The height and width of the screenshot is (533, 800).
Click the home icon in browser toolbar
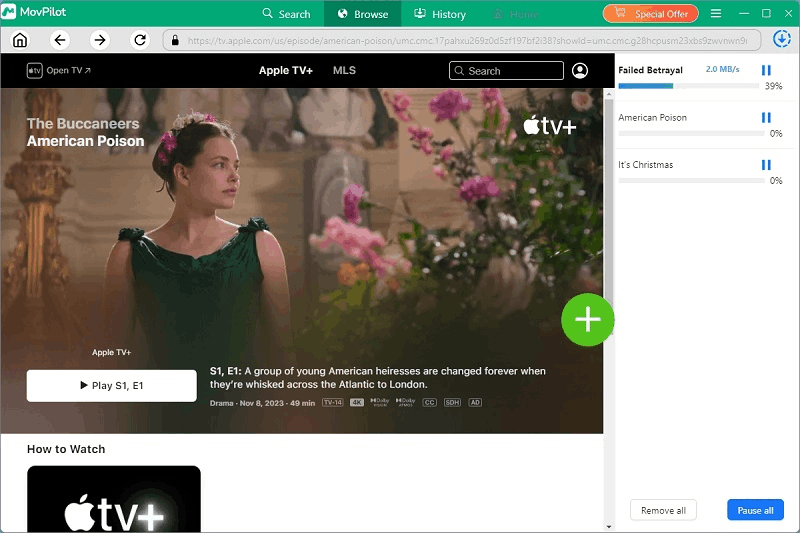point(20,40)
